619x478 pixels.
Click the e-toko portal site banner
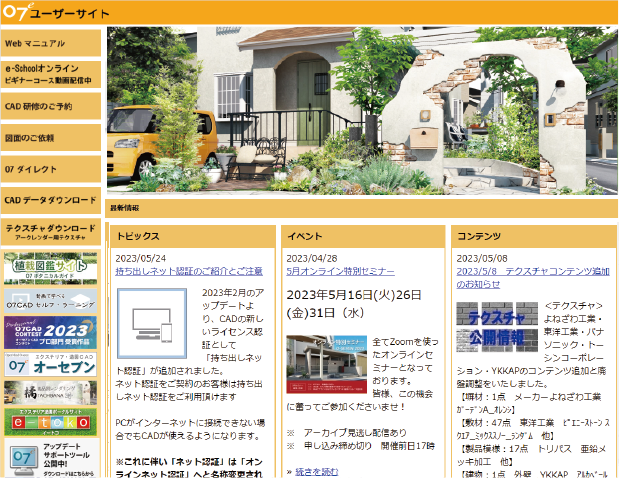click(50, 425)
